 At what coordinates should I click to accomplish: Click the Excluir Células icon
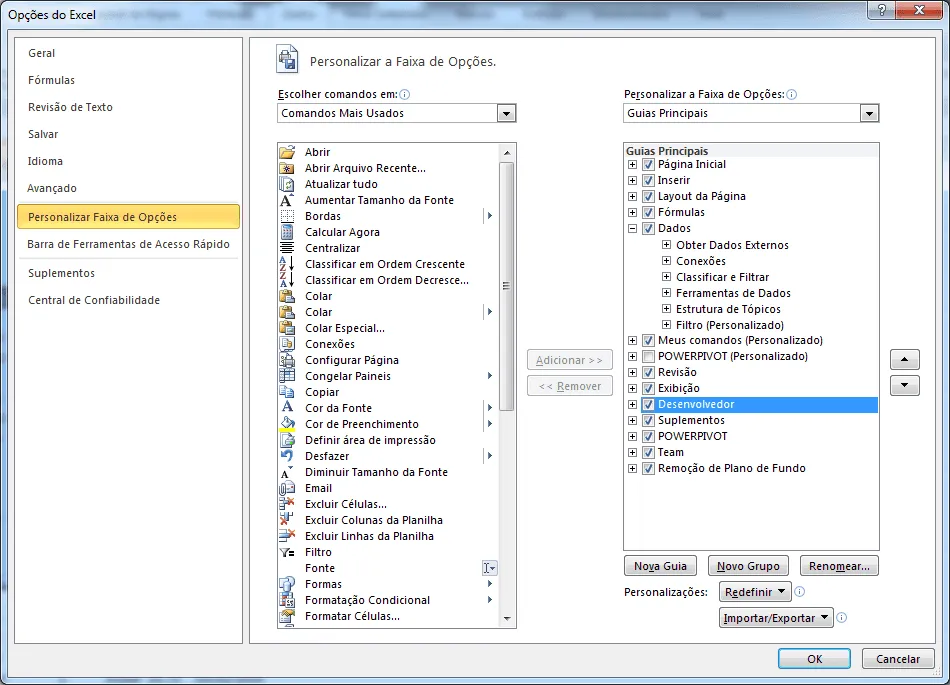pos(287,505)
